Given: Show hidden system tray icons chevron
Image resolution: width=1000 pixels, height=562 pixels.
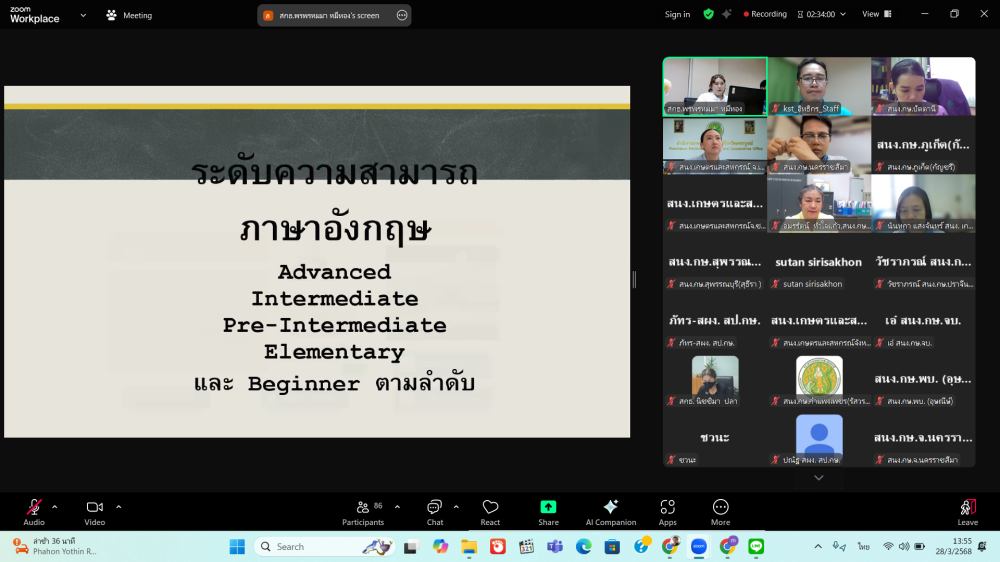Looking at the screenshot, I should pos(818,547).
